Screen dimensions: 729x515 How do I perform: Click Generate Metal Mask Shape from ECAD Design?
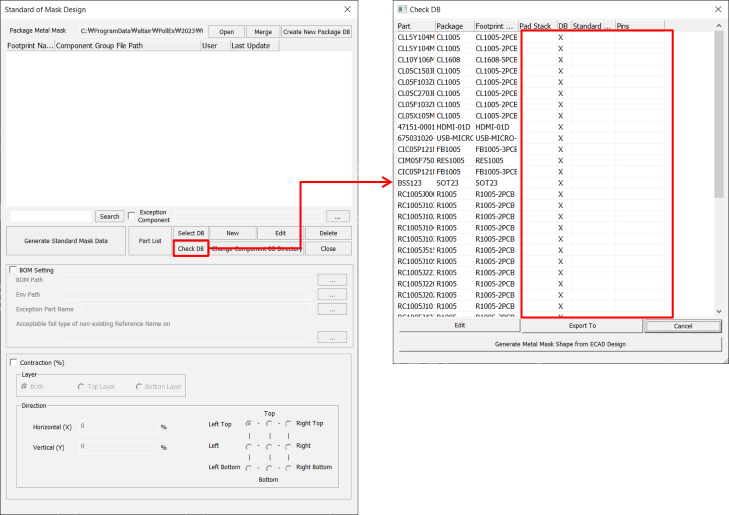560,343
